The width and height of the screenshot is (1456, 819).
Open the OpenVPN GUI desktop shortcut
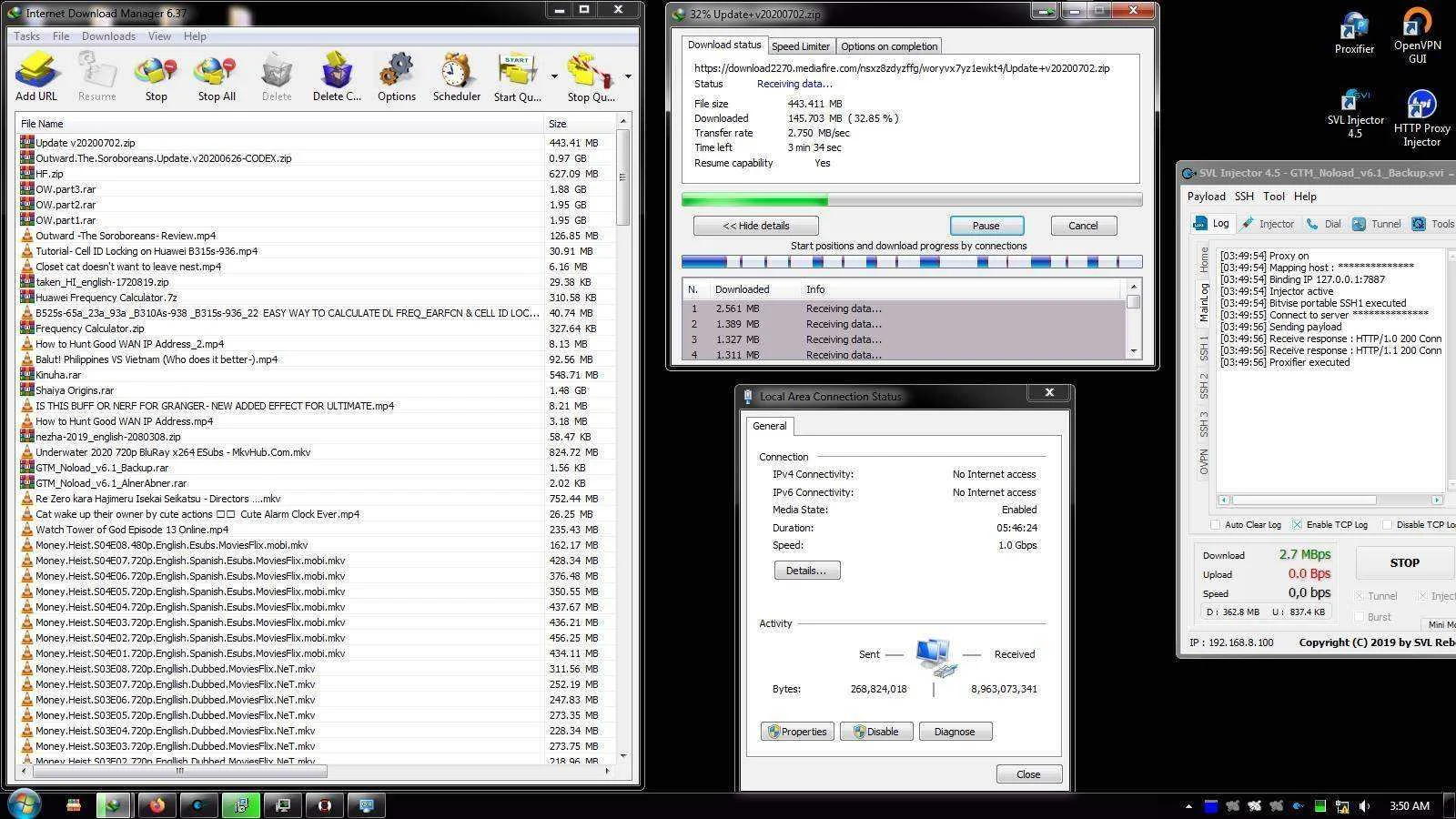(1417, 35)
